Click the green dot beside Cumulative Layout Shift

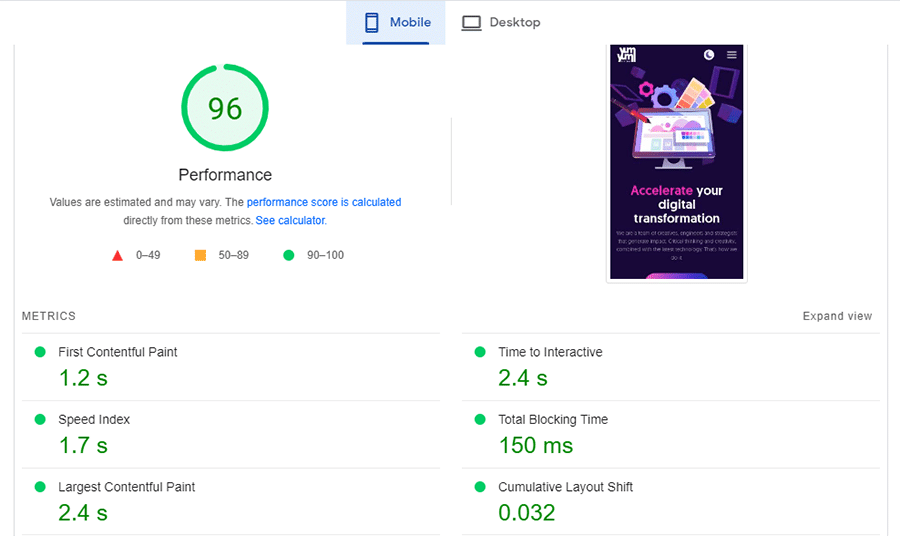(480, 487)
